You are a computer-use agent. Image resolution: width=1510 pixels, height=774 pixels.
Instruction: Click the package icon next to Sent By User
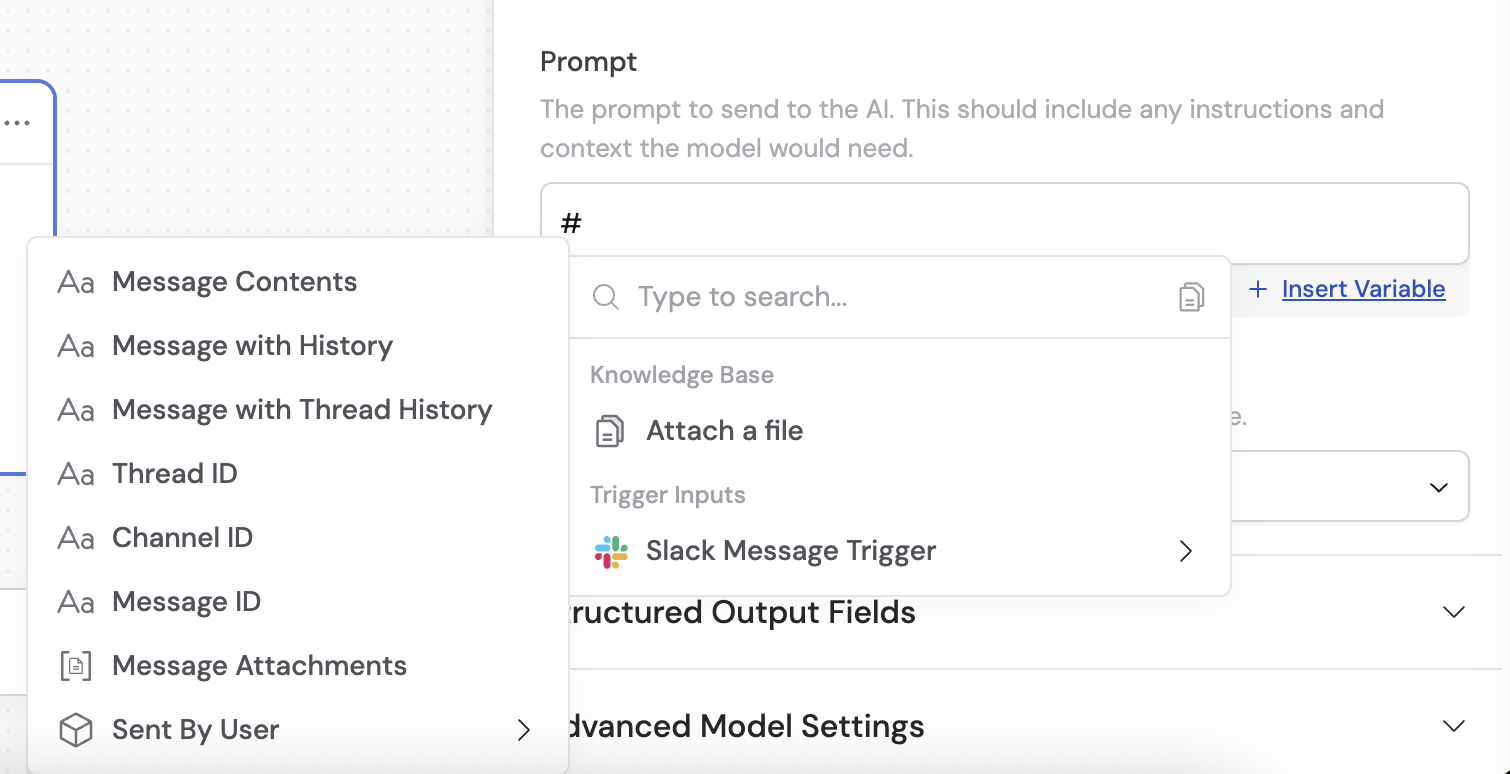75,729
